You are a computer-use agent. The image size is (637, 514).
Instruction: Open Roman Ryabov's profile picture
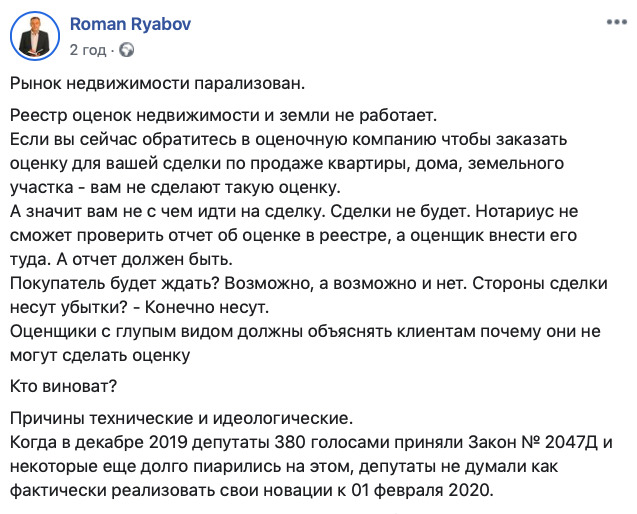[35, 36]
